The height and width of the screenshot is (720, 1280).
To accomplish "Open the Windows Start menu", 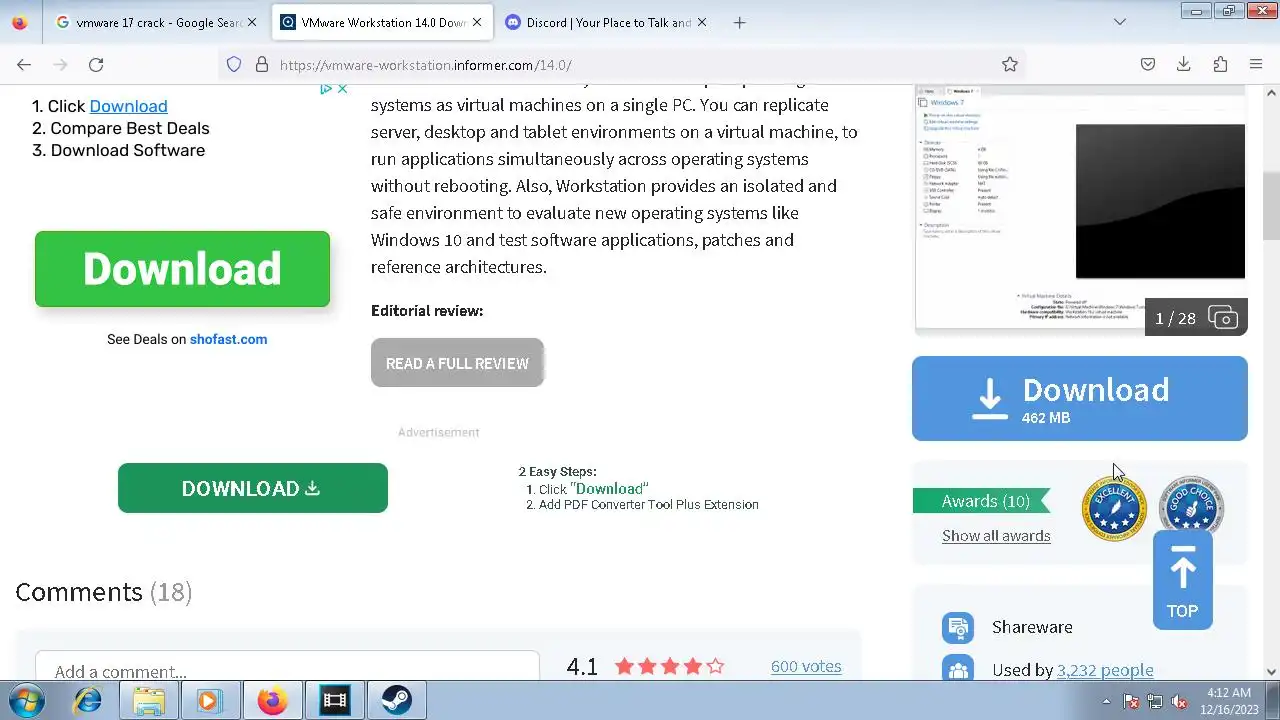I will pyautogui.click(x=27, y=701).
